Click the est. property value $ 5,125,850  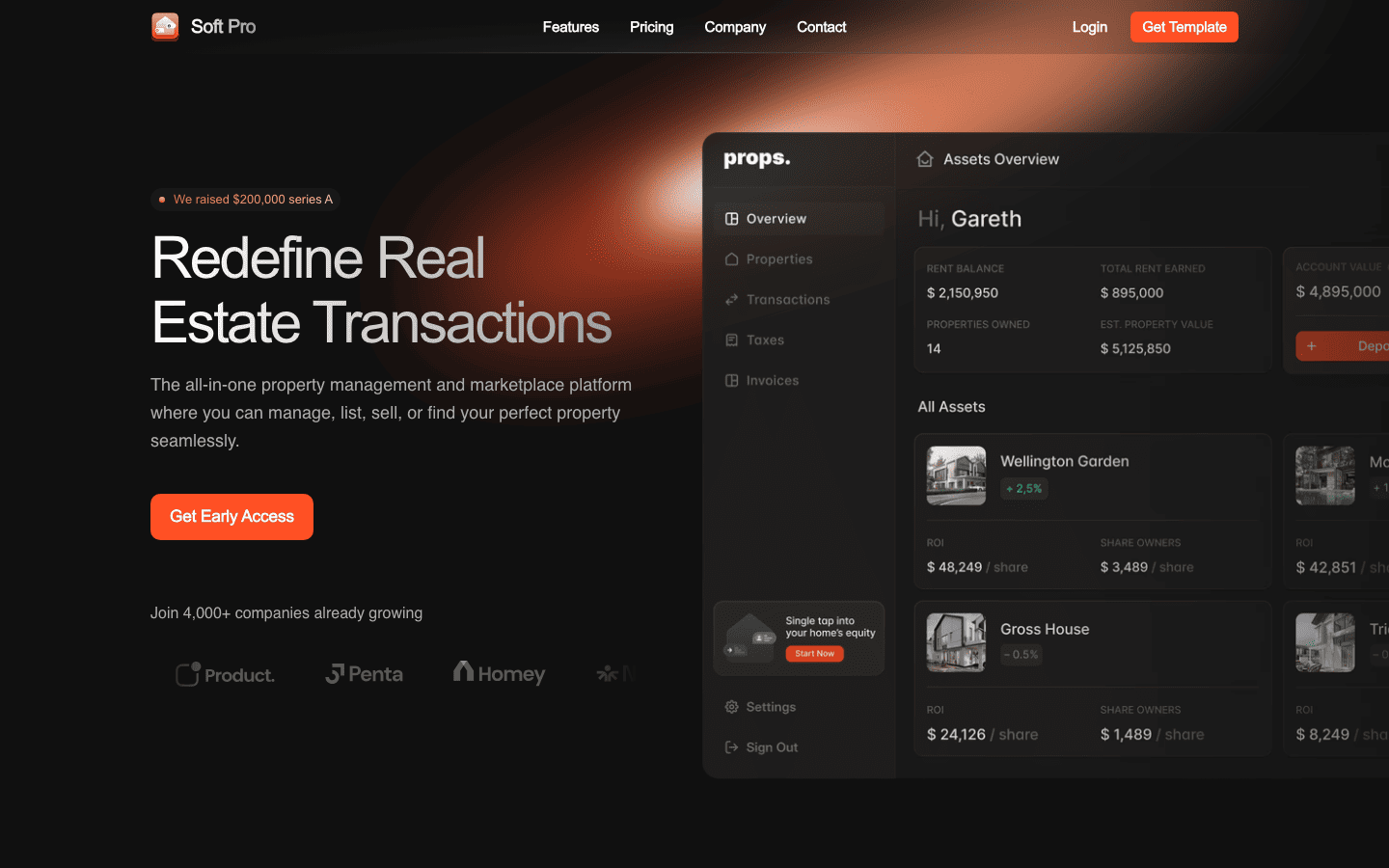(x=1135, y=349)
